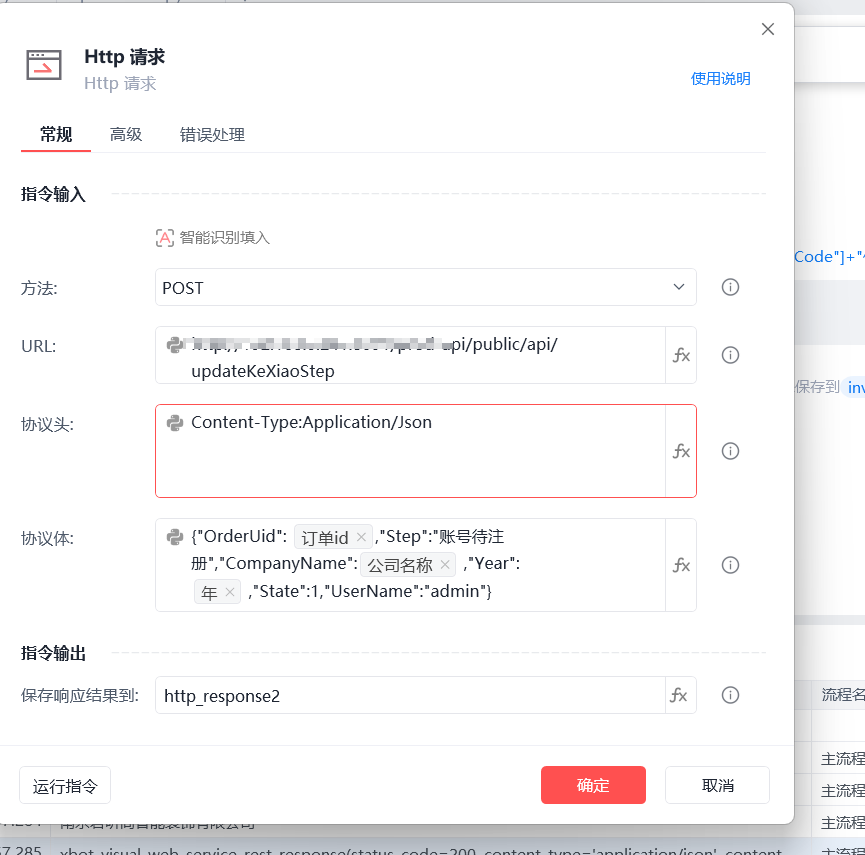The image size is (865, 855).
Task: Switch to the 高级 tab
Action: pyautogui.click(x=126, y=135)
